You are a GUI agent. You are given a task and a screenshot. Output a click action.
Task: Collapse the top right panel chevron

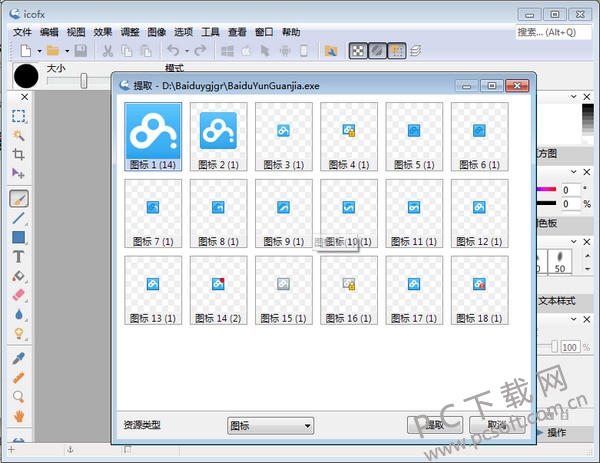(x=574, y=96)
